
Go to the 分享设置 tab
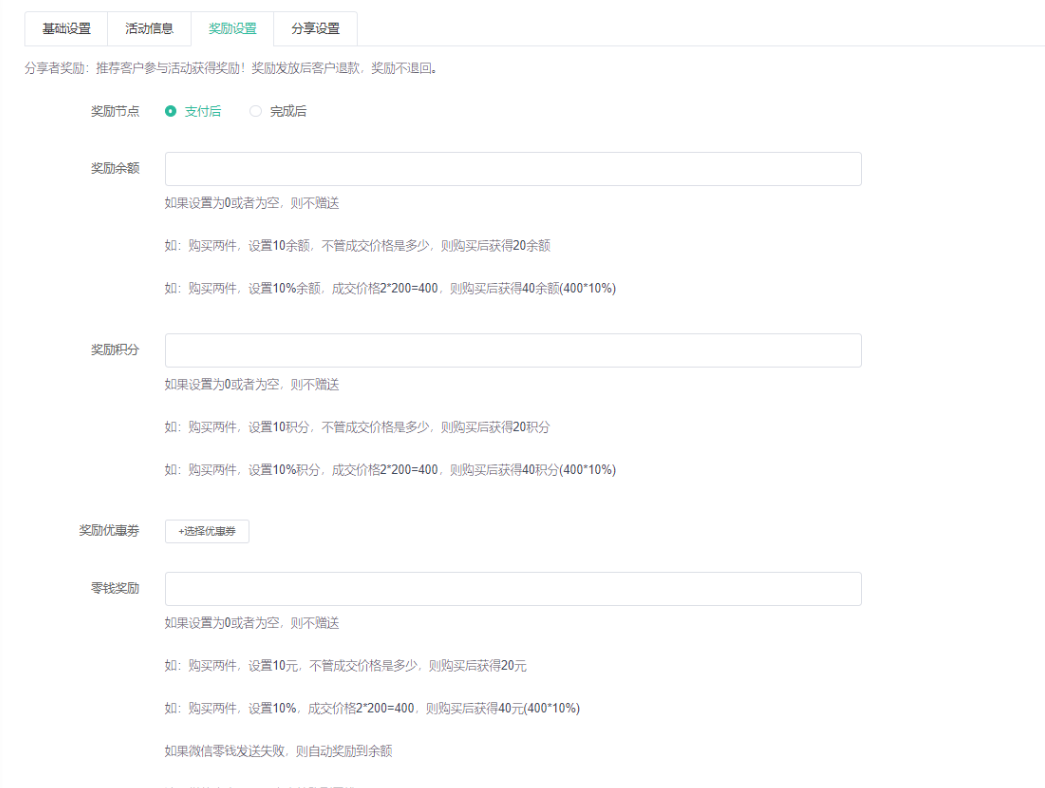click(315, 29)
